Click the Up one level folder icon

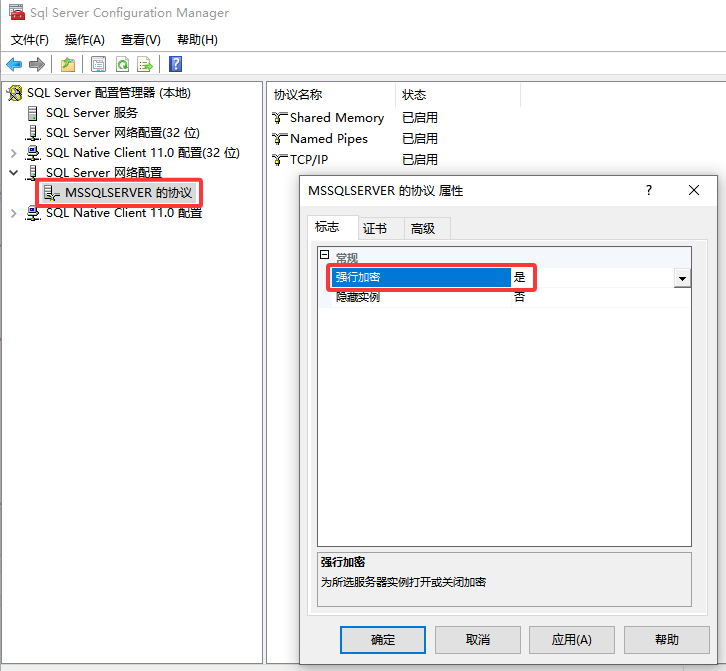(x=68, y=65)
